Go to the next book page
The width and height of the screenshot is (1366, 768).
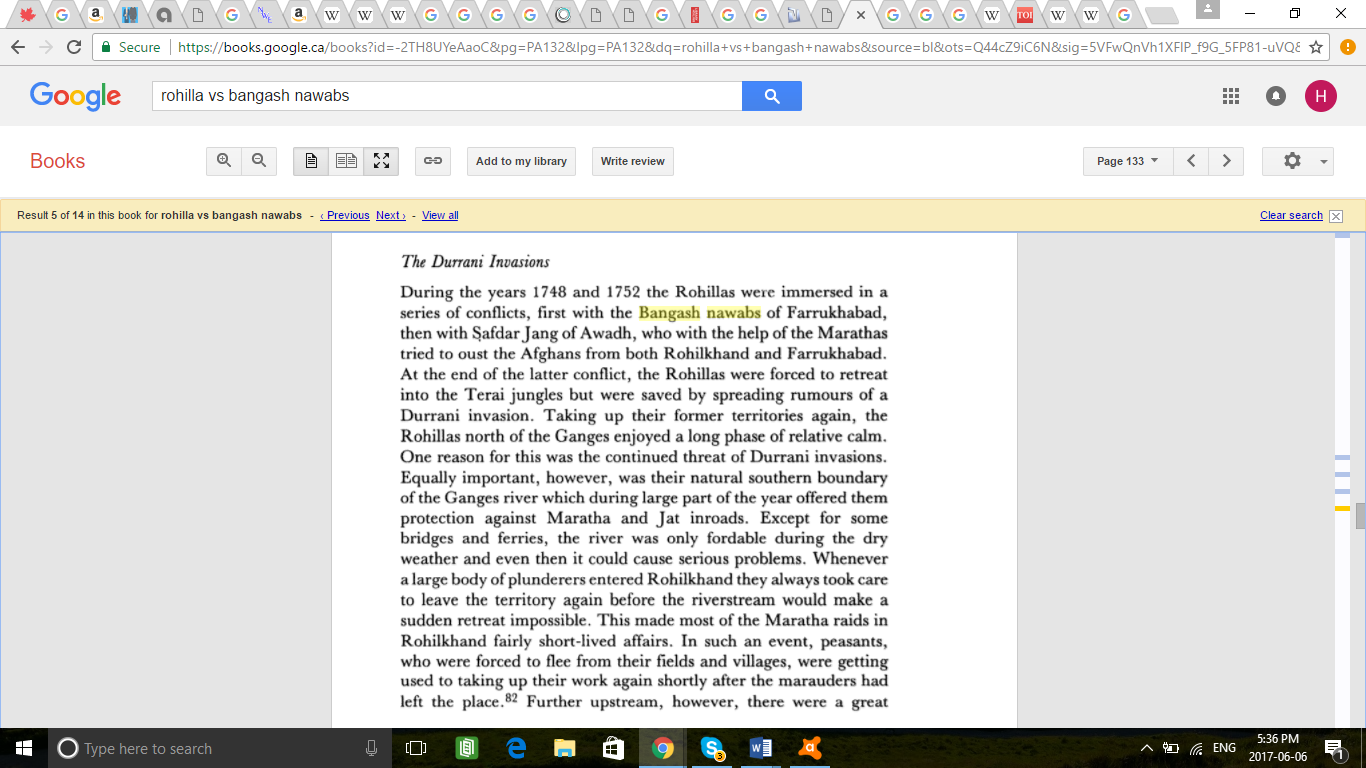[x=1226, y=161]
